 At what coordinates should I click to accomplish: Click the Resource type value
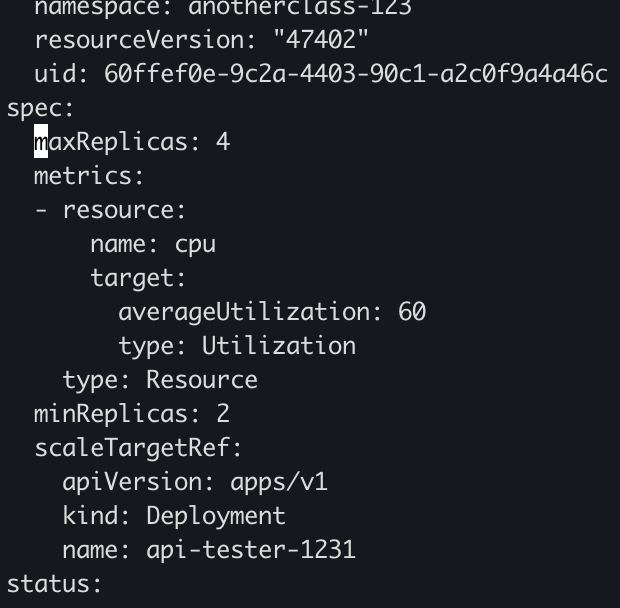[202, 380]
